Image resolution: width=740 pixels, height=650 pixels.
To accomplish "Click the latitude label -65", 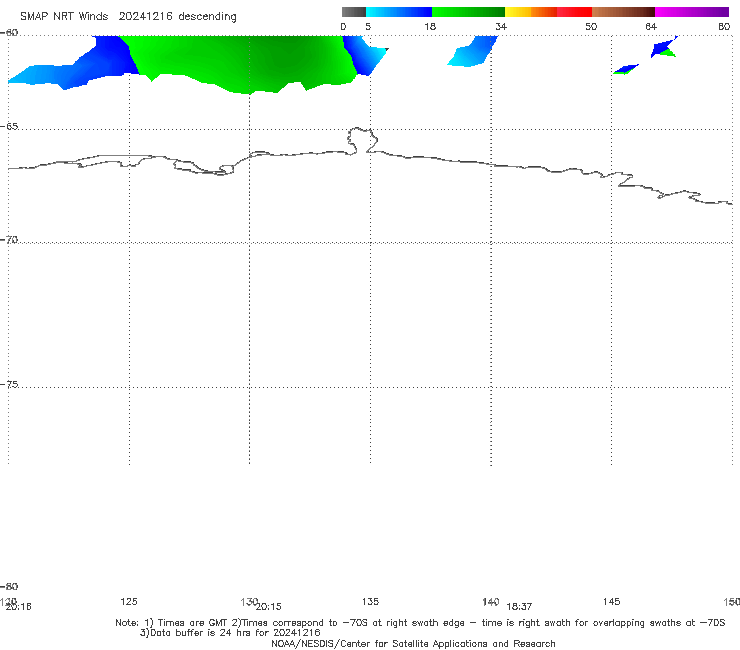I will pyautogui.click(x=10, y=127).
